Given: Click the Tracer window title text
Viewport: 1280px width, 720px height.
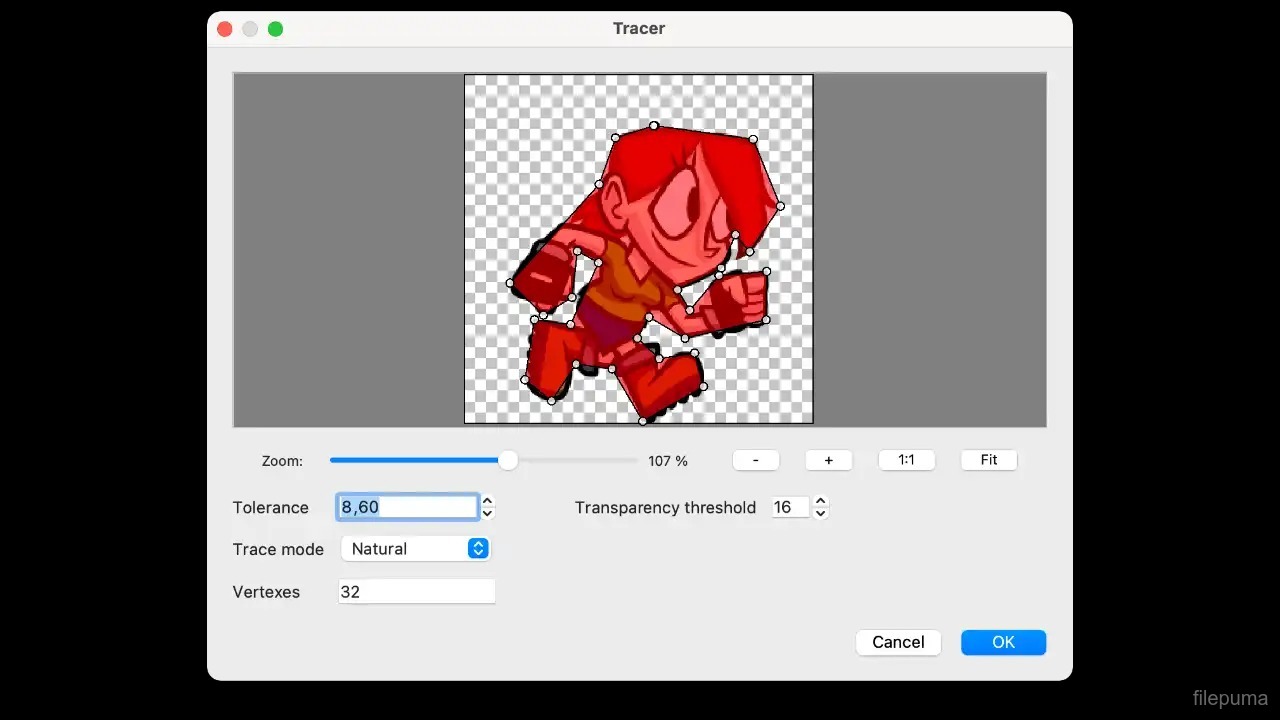Looking at the screenshot, I should [639, 29].
